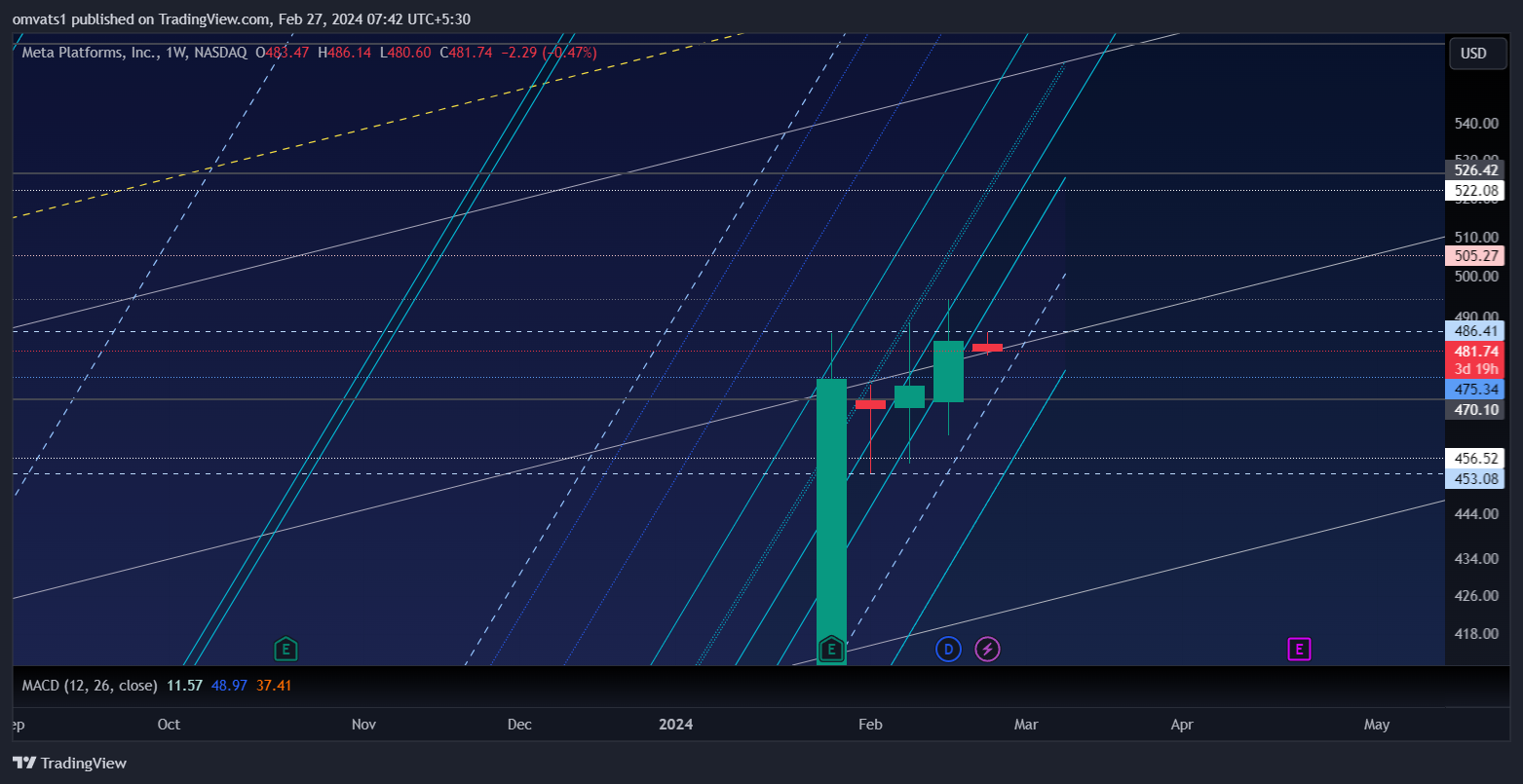Click the Feb label on the time axis

click(870, 725)
